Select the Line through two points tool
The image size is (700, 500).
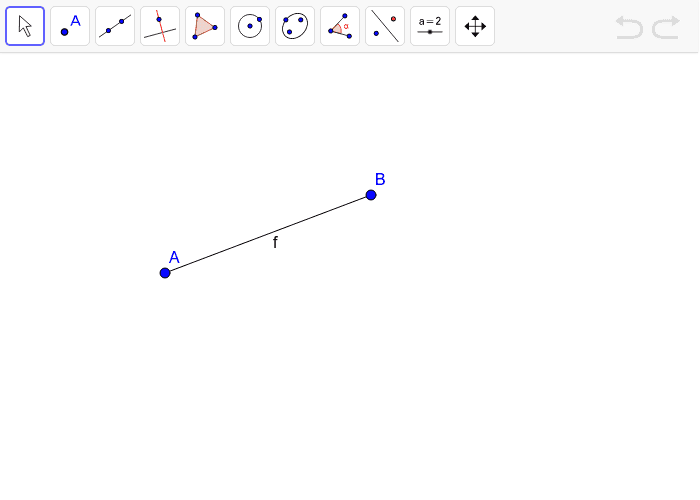115,26
